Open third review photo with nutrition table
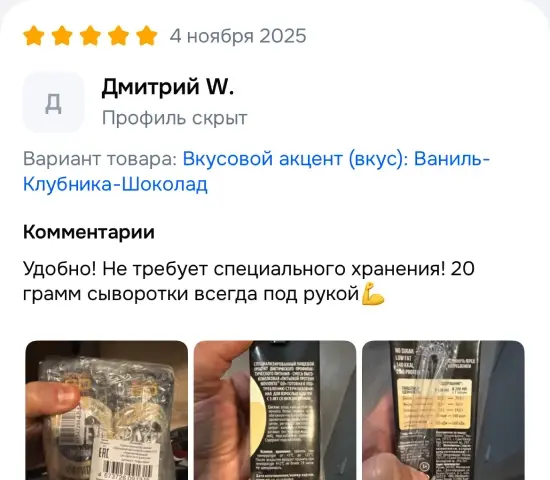Viewport: 550px width, 480px height. 443,410
